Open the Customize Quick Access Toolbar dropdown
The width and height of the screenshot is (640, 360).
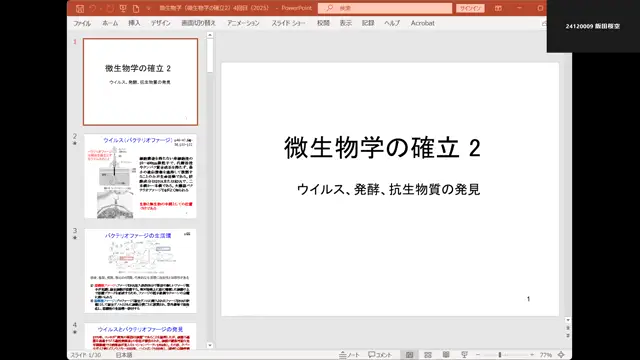point(149,8)
